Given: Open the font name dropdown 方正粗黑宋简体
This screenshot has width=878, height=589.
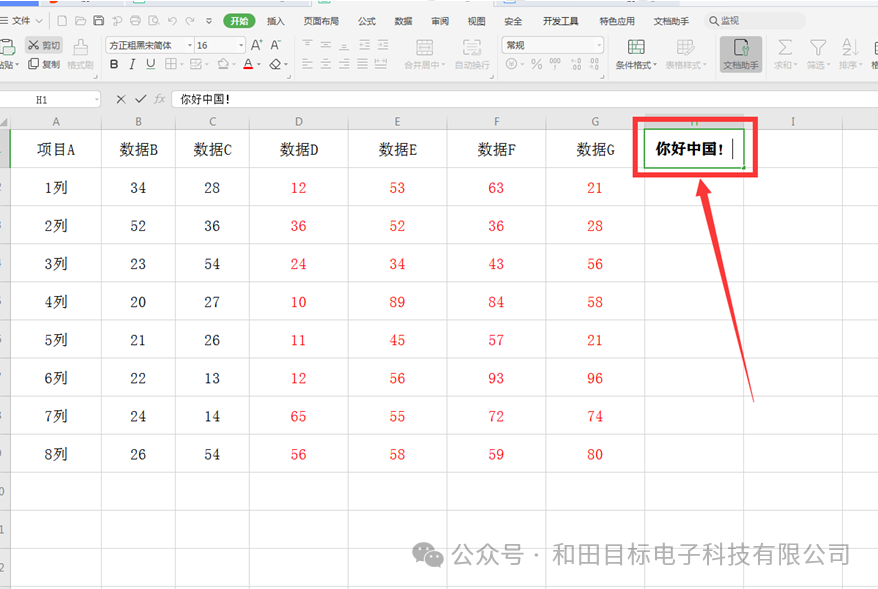Looking at the screenshot, I should pos(190,45).
